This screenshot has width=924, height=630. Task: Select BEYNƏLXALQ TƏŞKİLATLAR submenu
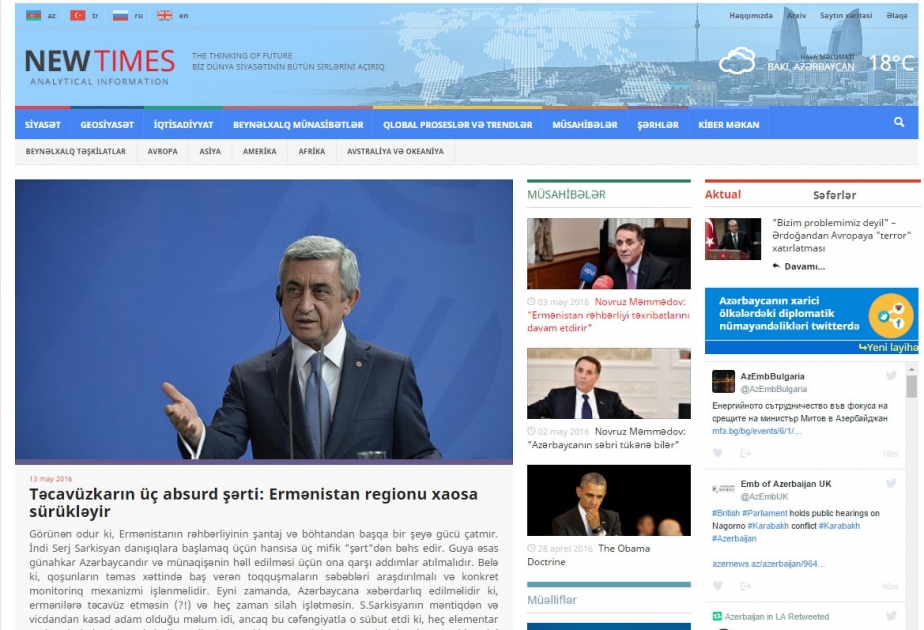tap(75, 151)
